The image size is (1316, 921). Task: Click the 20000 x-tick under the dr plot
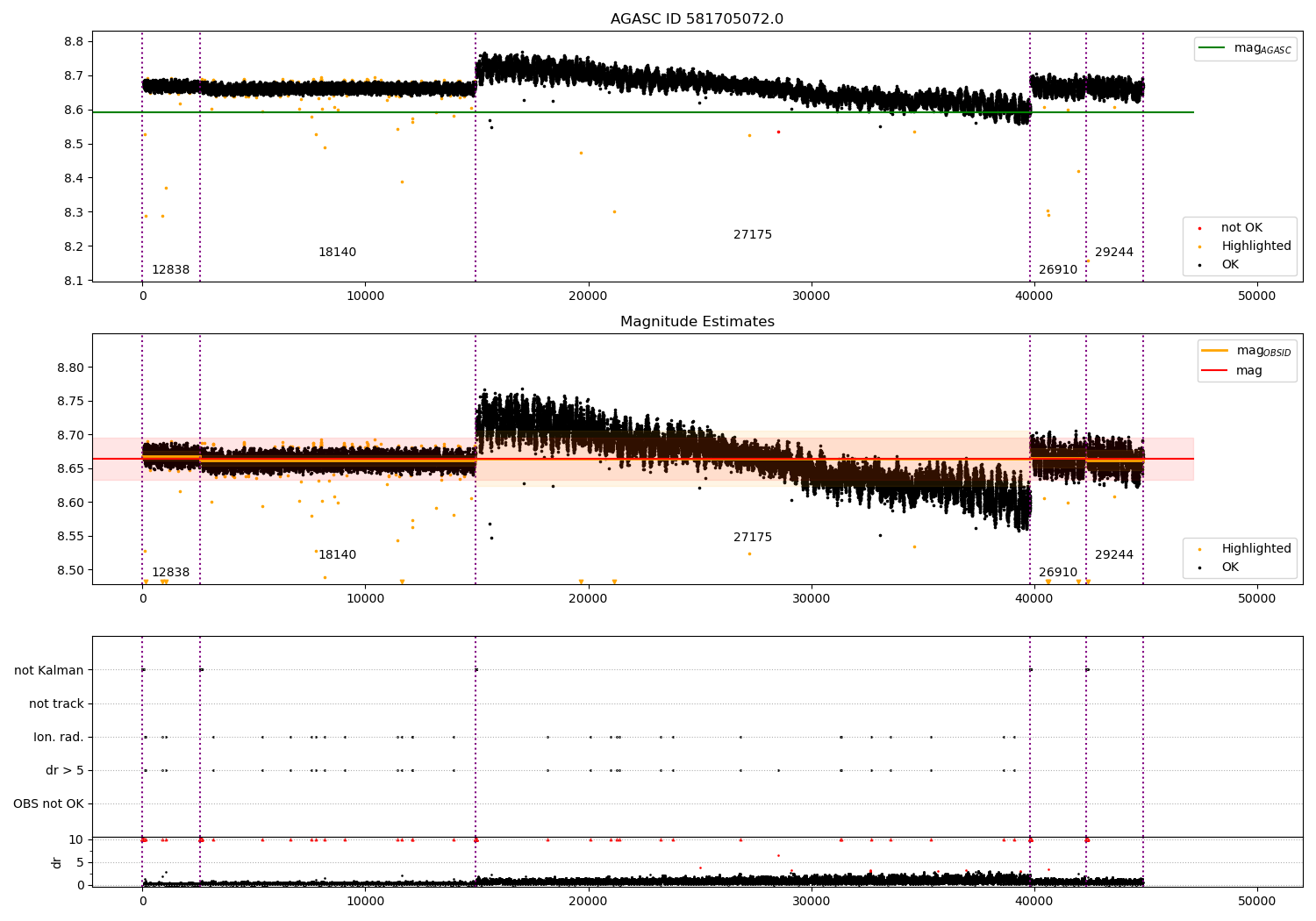(588, 902)
